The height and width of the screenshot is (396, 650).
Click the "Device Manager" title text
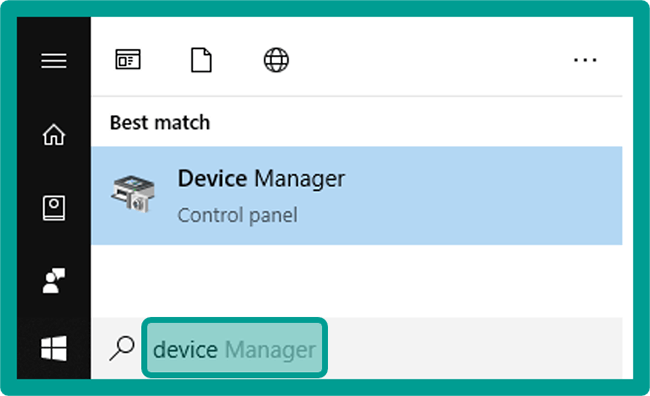[261, 179]
